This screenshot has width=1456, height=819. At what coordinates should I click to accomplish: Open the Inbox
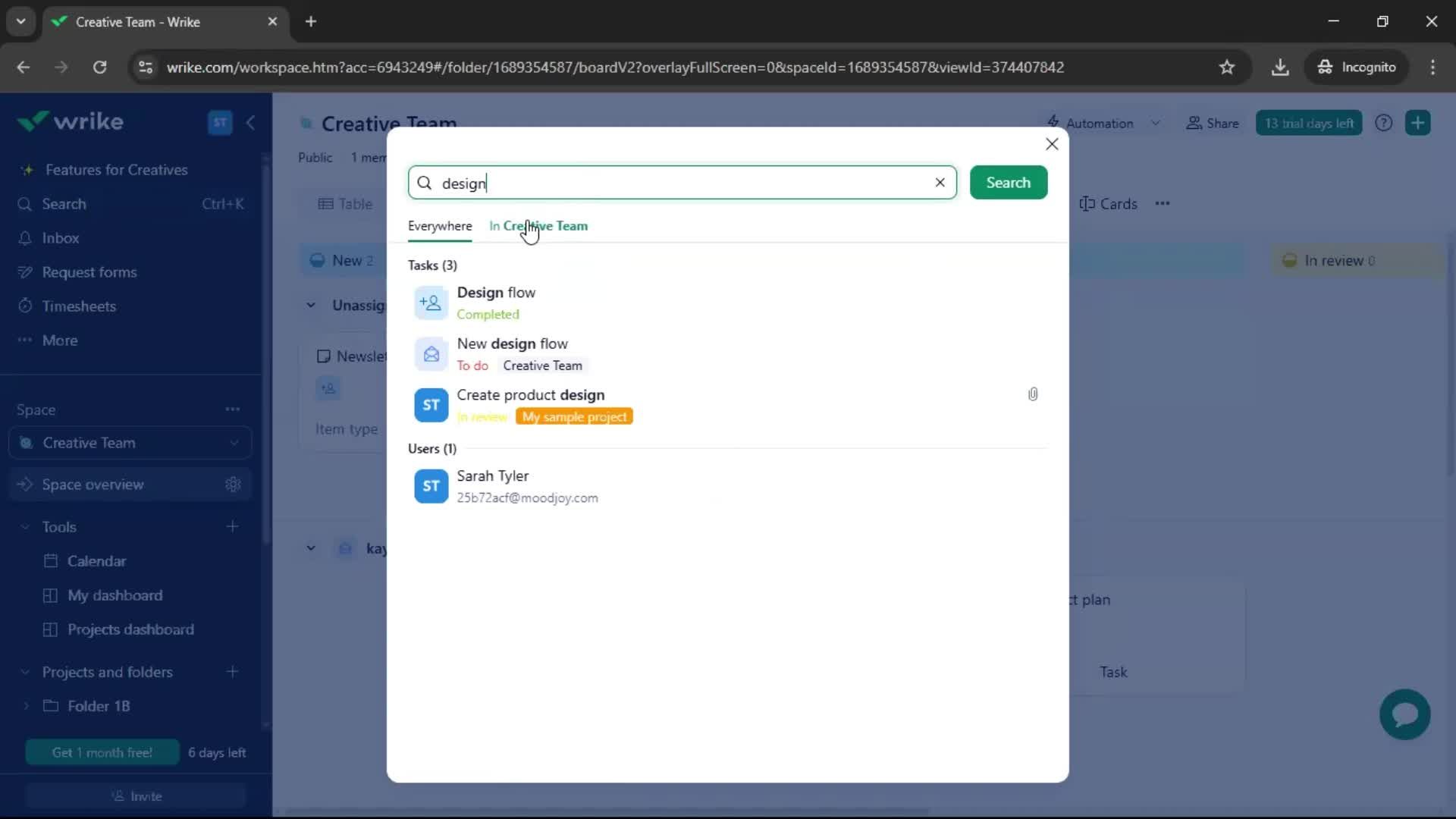pos(61,238)
